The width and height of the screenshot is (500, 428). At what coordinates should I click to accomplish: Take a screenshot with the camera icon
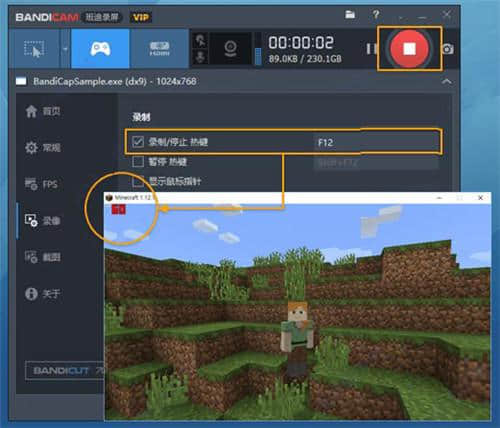tap(448, 49)
